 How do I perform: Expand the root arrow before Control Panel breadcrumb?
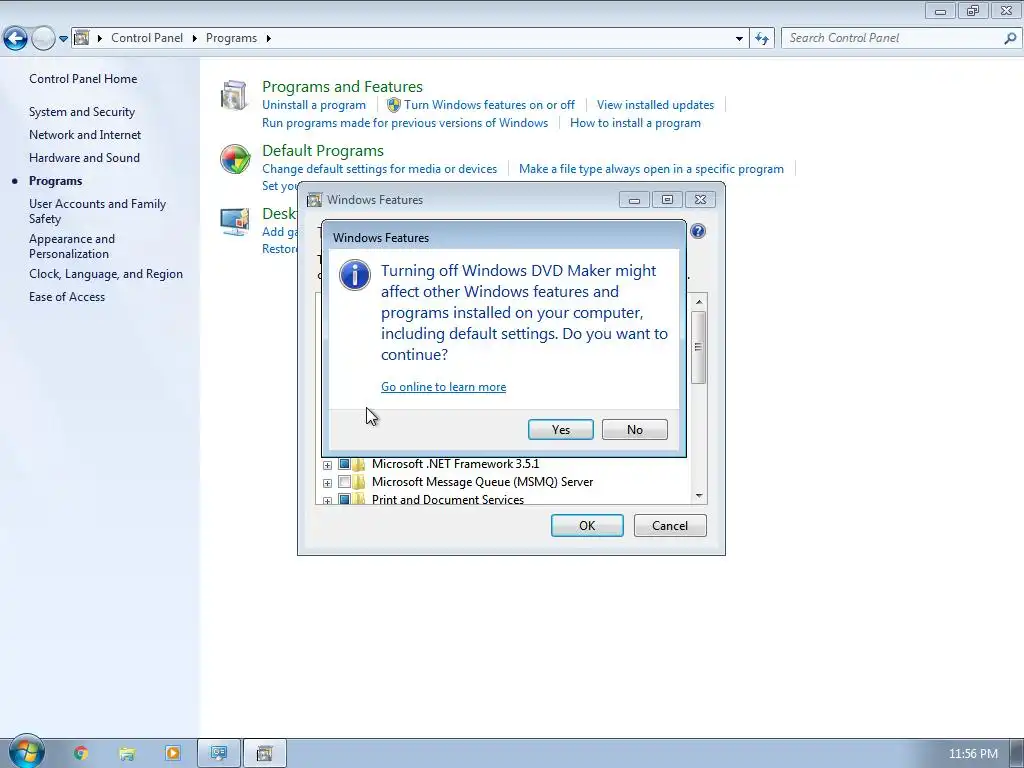pos(100,38)
